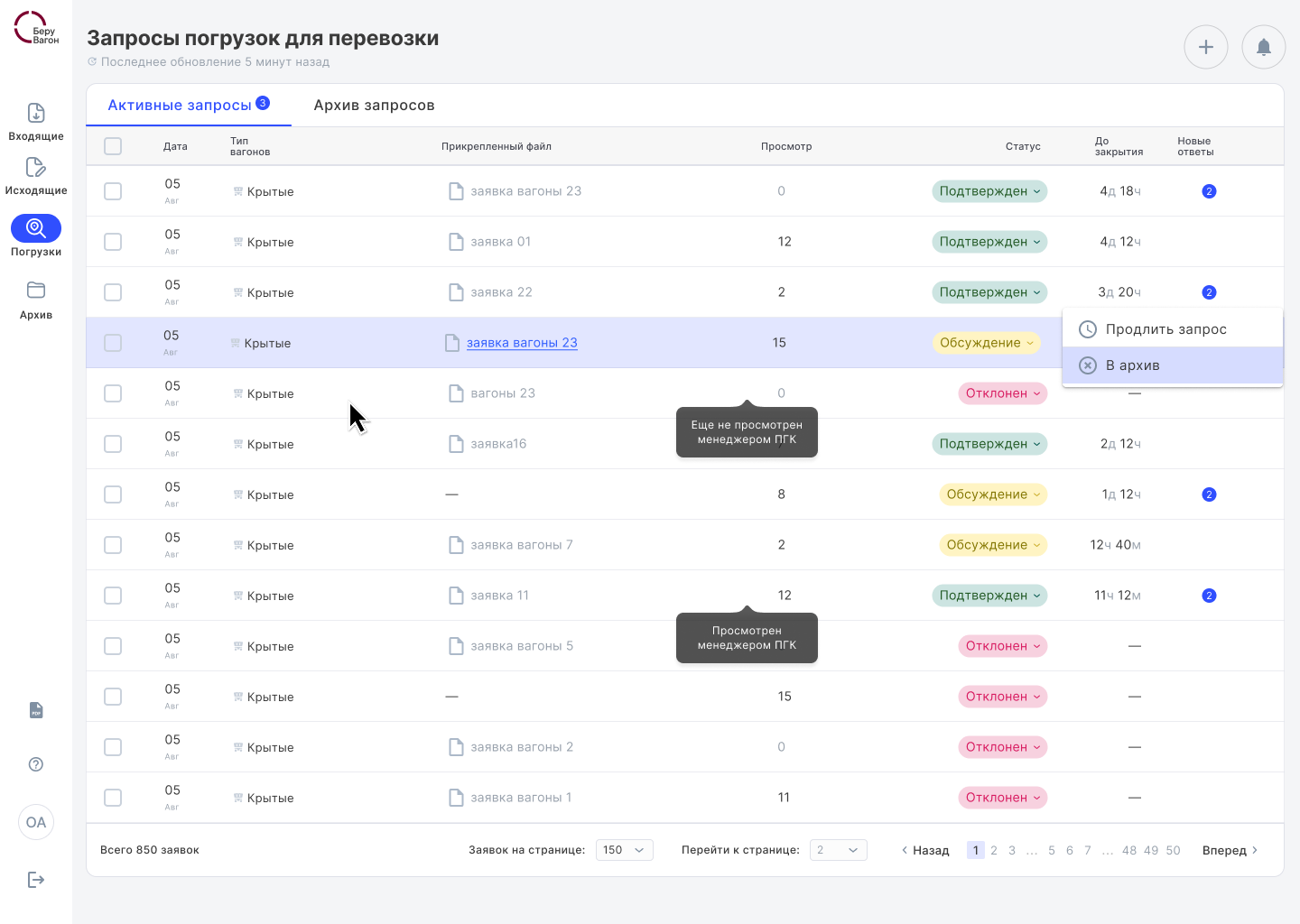Select the Погрузки search icon
Screen dimensions: 1300x924
[x=36, y=228]
